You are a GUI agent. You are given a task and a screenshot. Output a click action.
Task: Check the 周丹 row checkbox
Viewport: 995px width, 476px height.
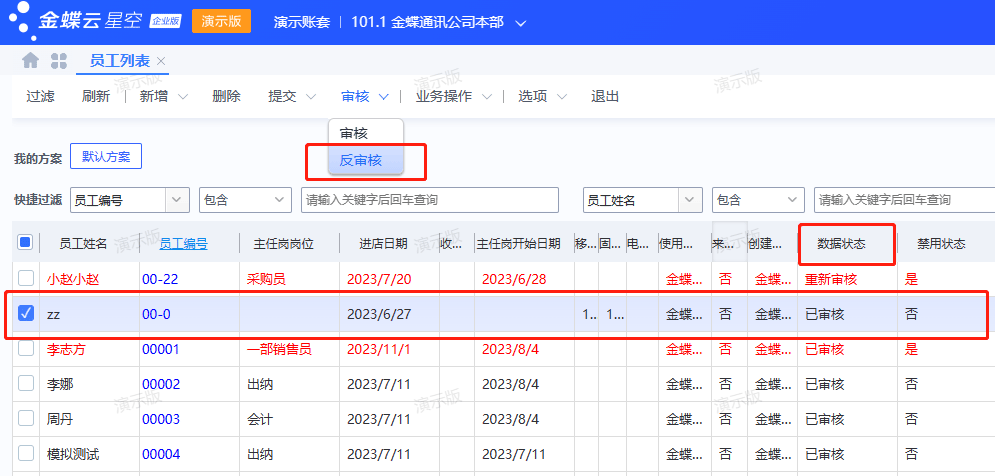tap(25, 418)
